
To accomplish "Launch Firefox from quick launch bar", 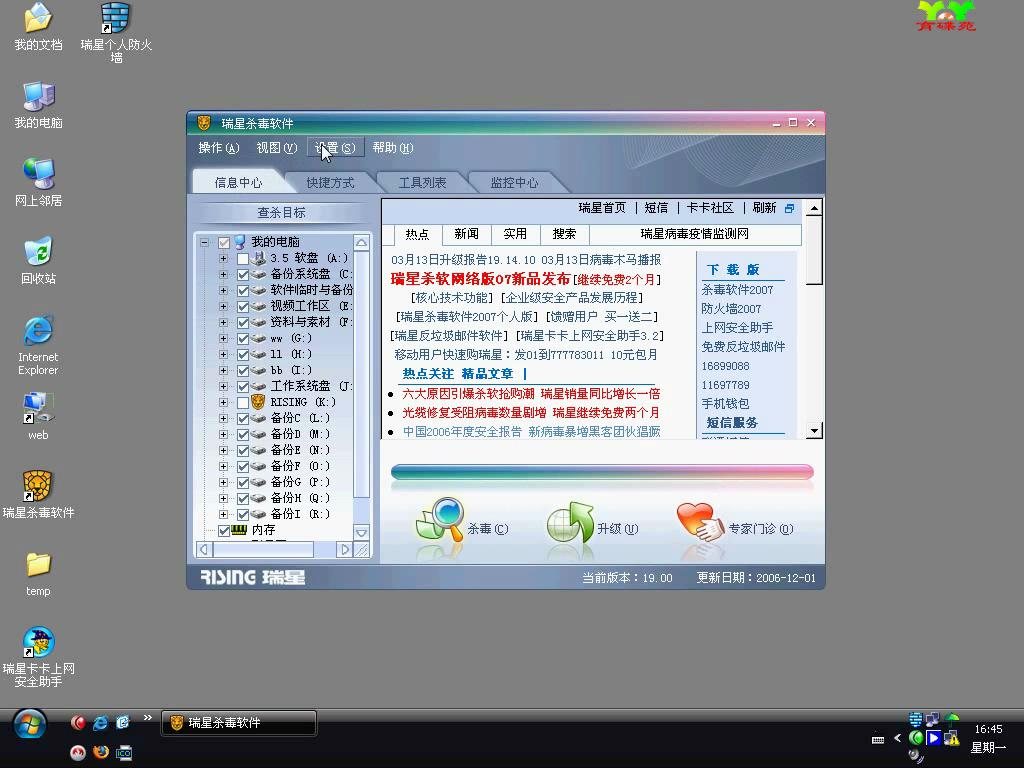I will pyautogui.click(x=101, y=752).
